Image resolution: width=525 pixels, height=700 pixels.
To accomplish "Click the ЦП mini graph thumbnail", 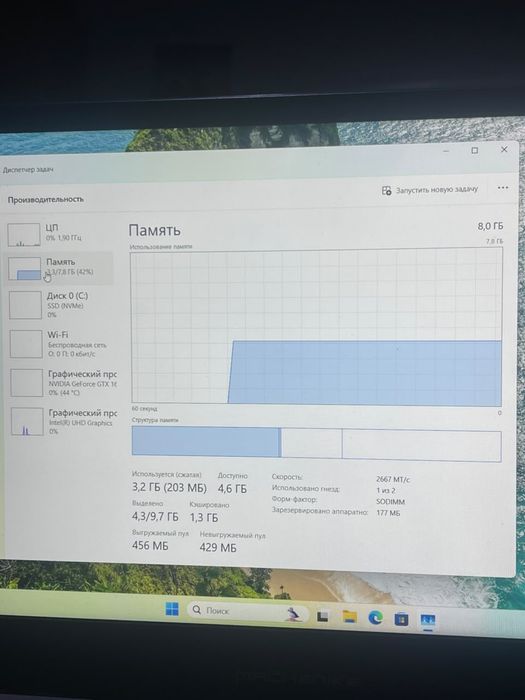I will tap(24, 235).
